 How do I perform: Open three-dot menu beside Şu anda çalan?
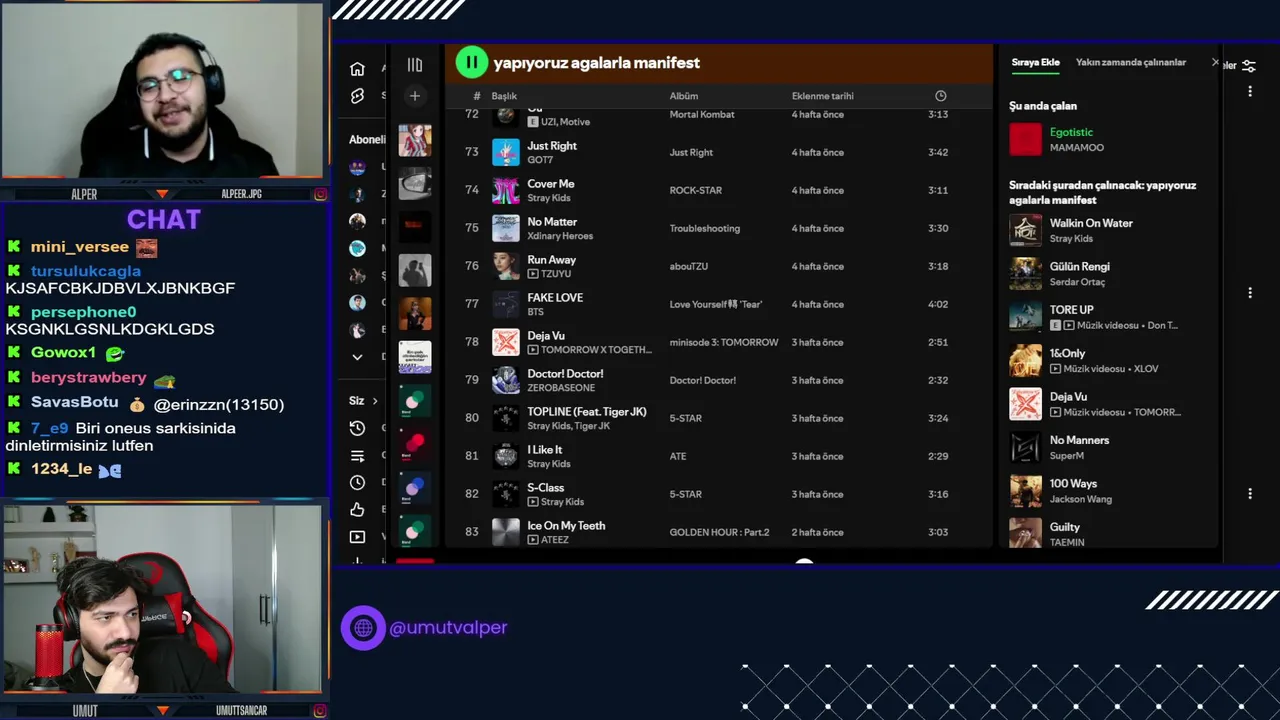tap(1249, 92)
